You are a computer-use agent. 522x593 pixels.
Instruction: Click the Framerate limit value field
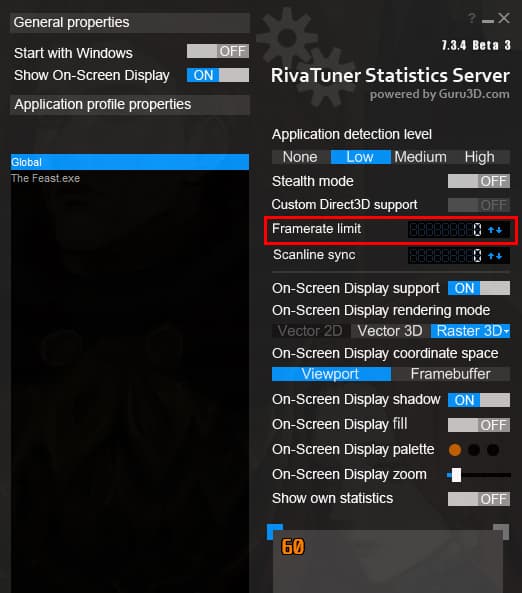[446, 230]
